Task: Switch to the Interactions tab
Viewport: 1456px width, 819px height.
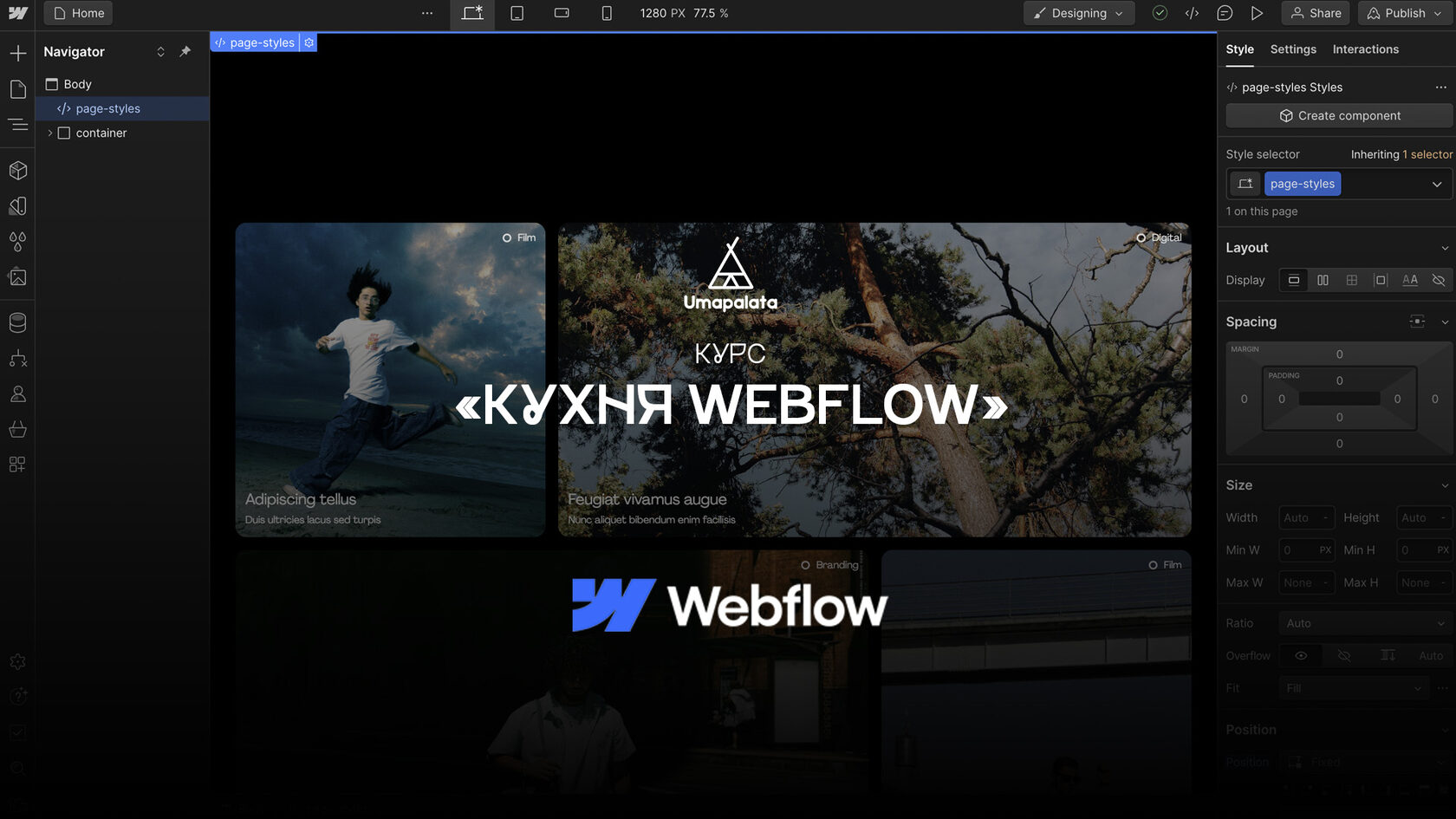Action: click(x=1365, y=49)
